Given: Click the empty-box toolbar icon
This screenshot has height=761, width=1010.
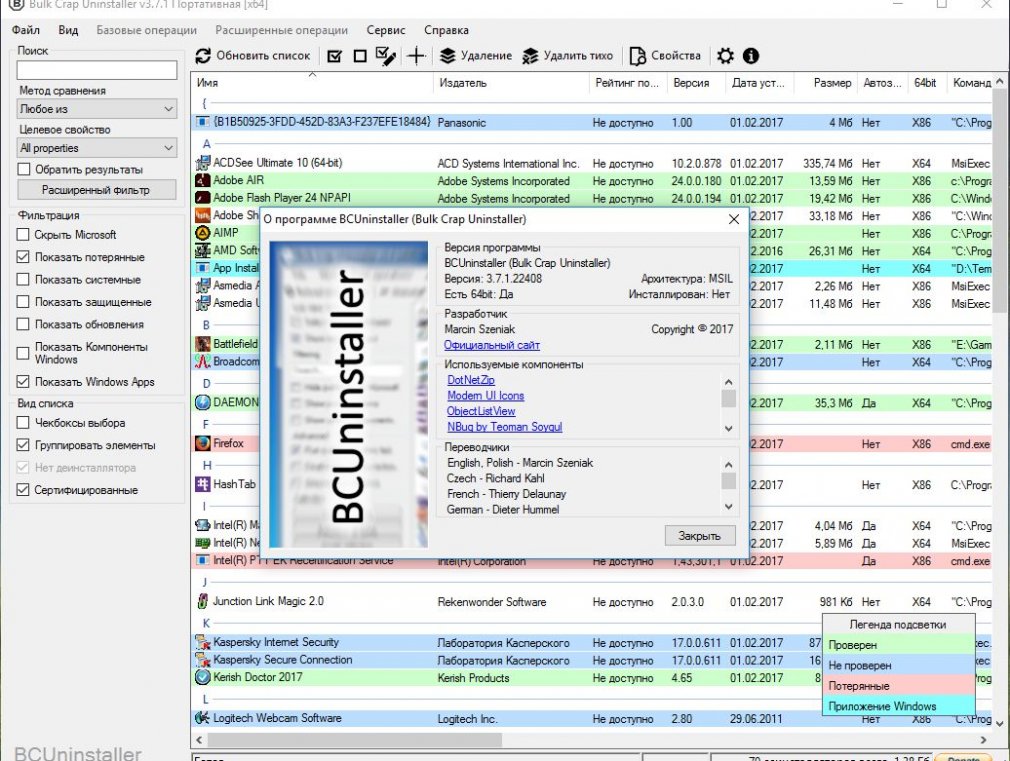Looking at the screenshot, I should [360, 56].
